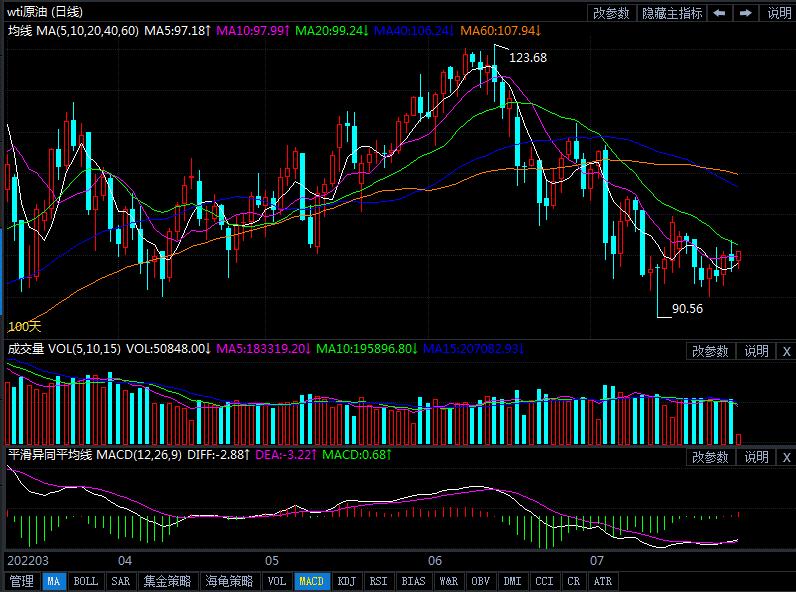Click the 管理 manage button
Screen dimensions: 796x592
click(x=21, y=581)
